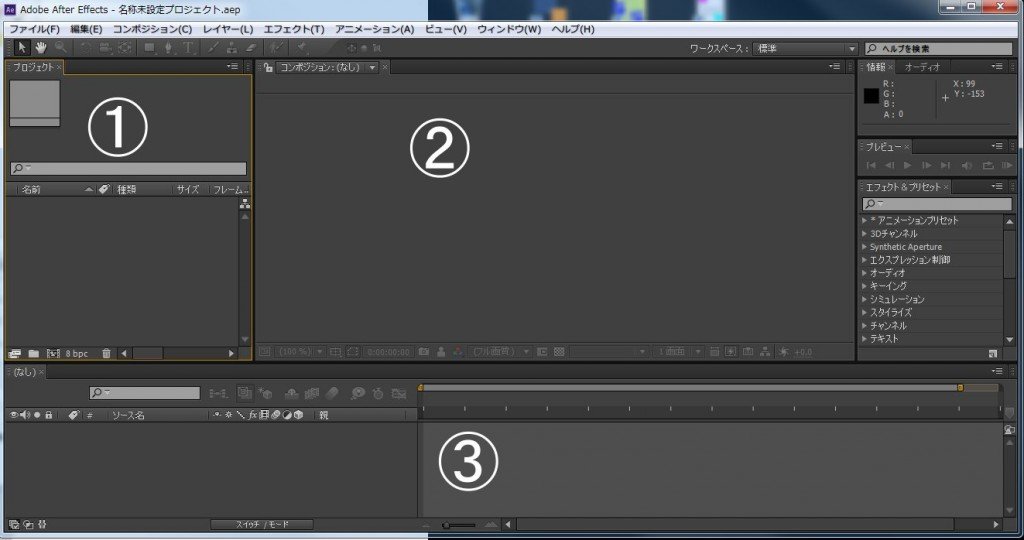Expand the シミュレーション effects category
The height and width of the screenshot is (540, 1024).
865,299
